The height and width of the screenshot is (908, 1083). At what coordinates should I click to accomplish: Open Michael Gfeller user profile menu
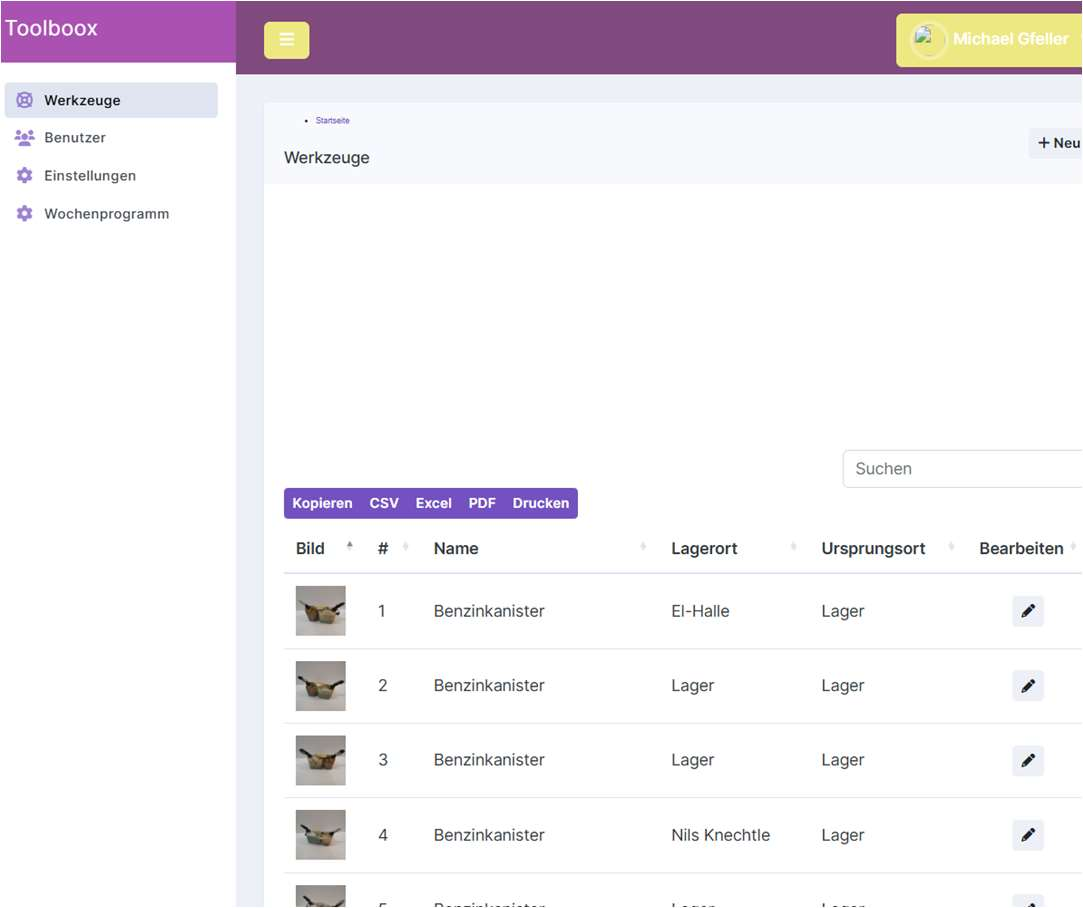click(990, 40)
